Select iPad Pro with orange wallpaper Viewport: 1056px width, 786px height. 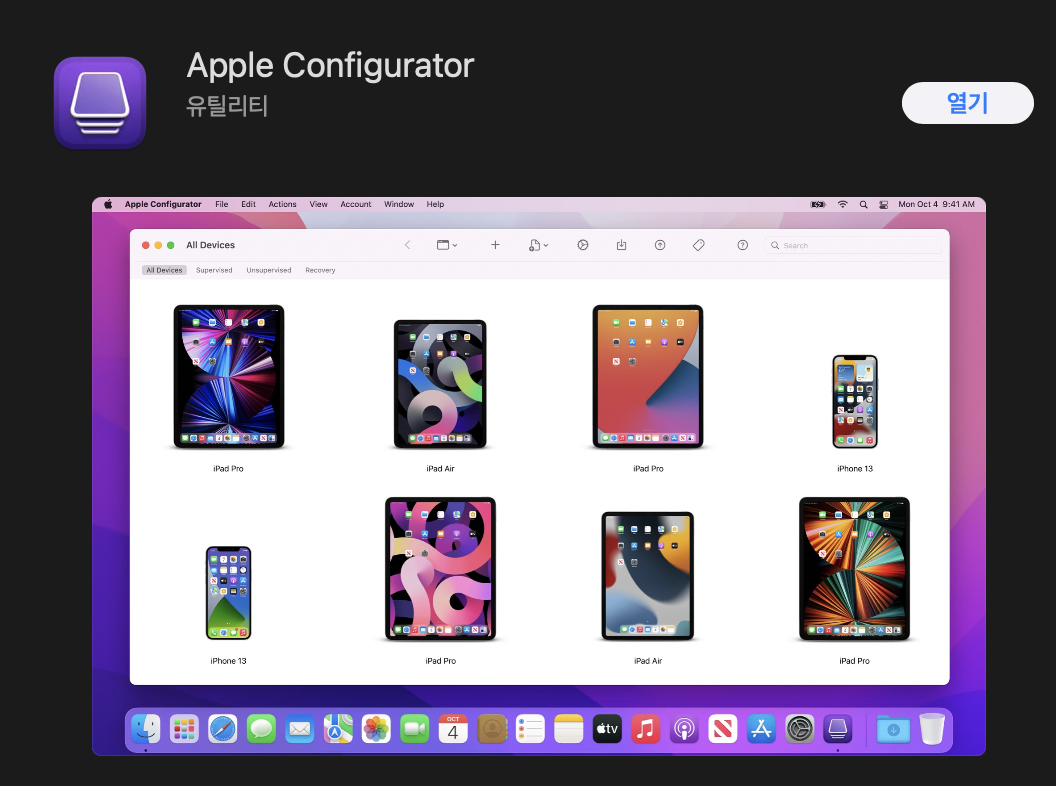tap(648, 376)
